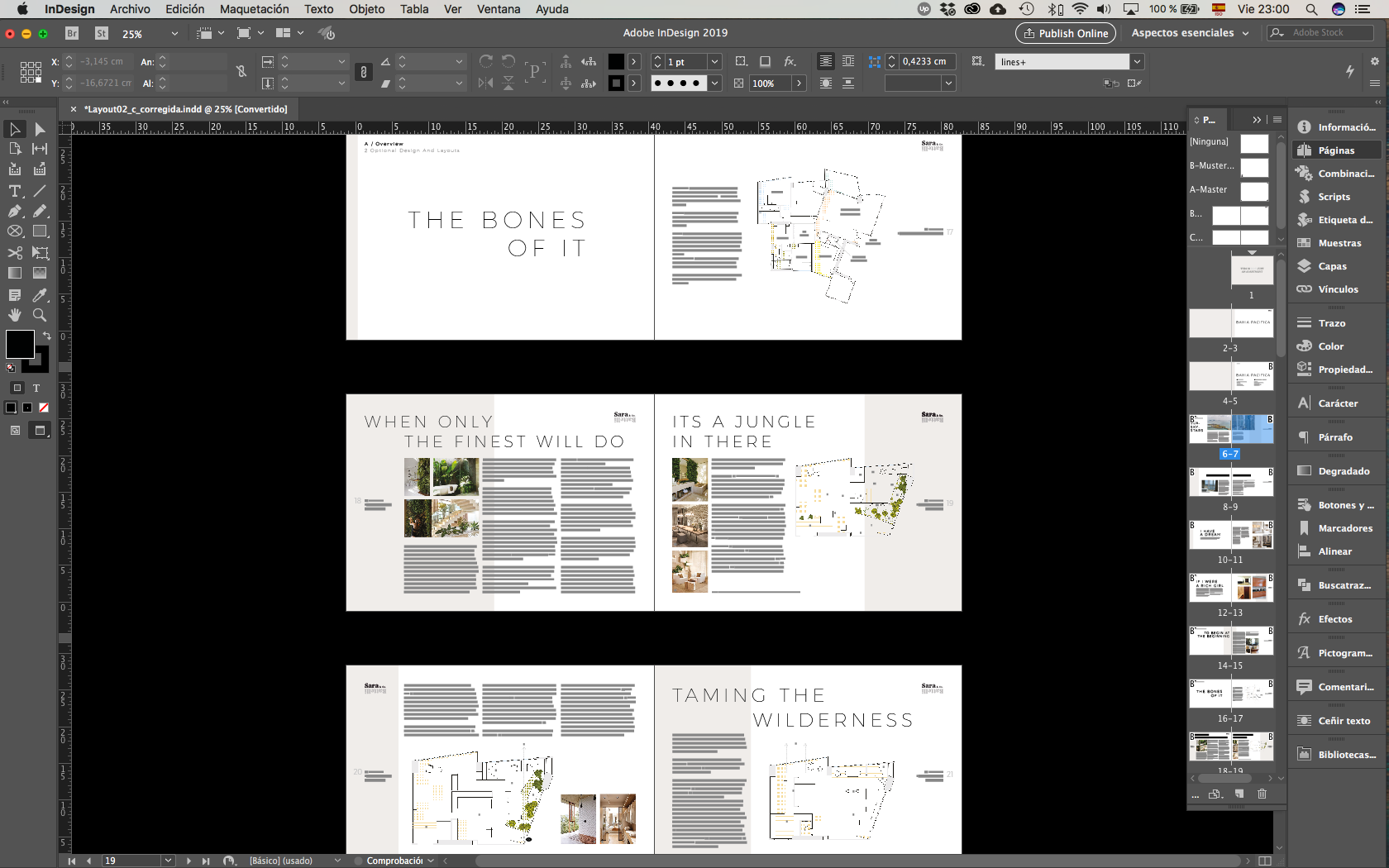Toggle formatting affects text

[36, 388]
